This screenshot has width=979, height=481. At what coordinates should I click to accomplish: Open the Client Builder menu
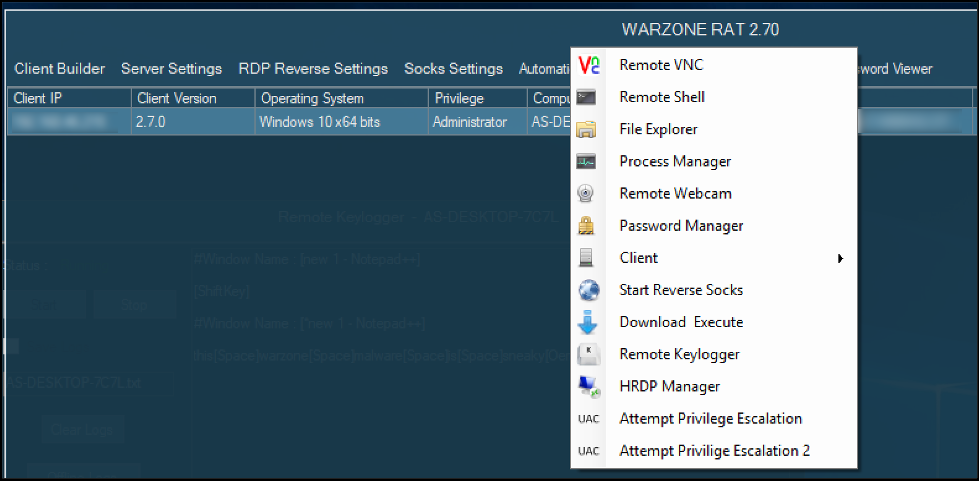pos(59,69)
